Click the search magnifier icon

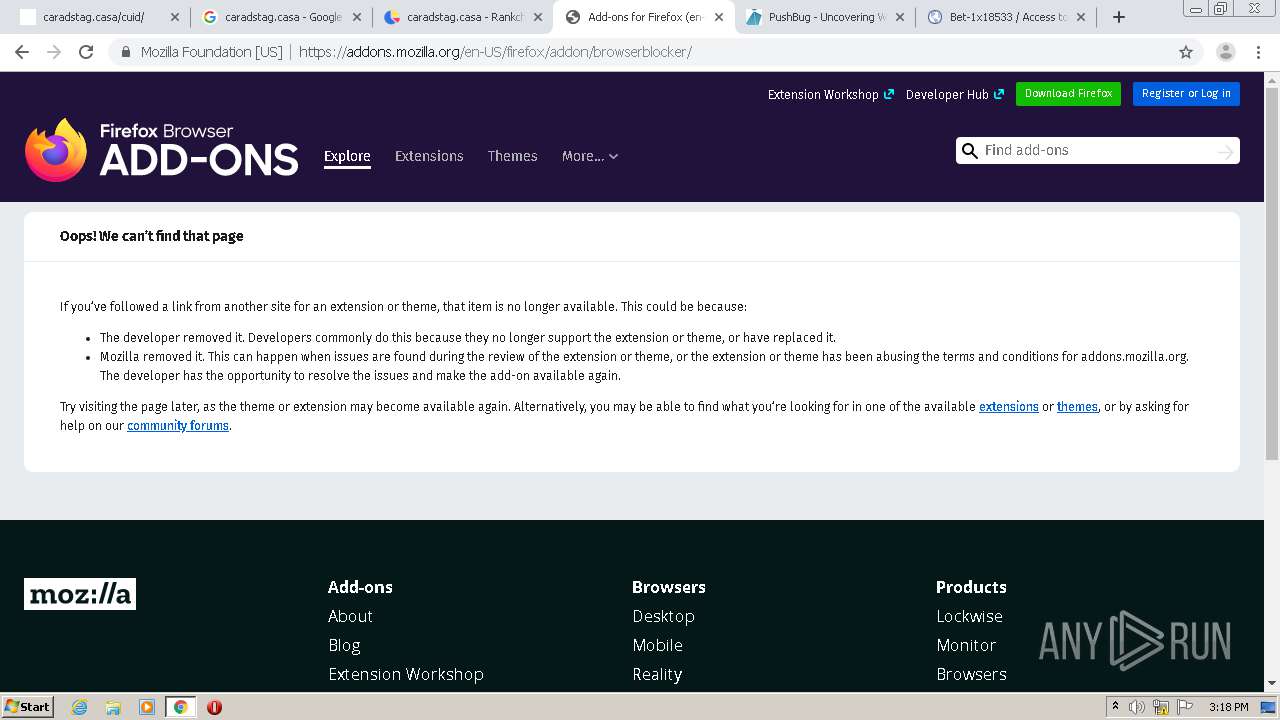pyautogui.click(x=969, y=151)
